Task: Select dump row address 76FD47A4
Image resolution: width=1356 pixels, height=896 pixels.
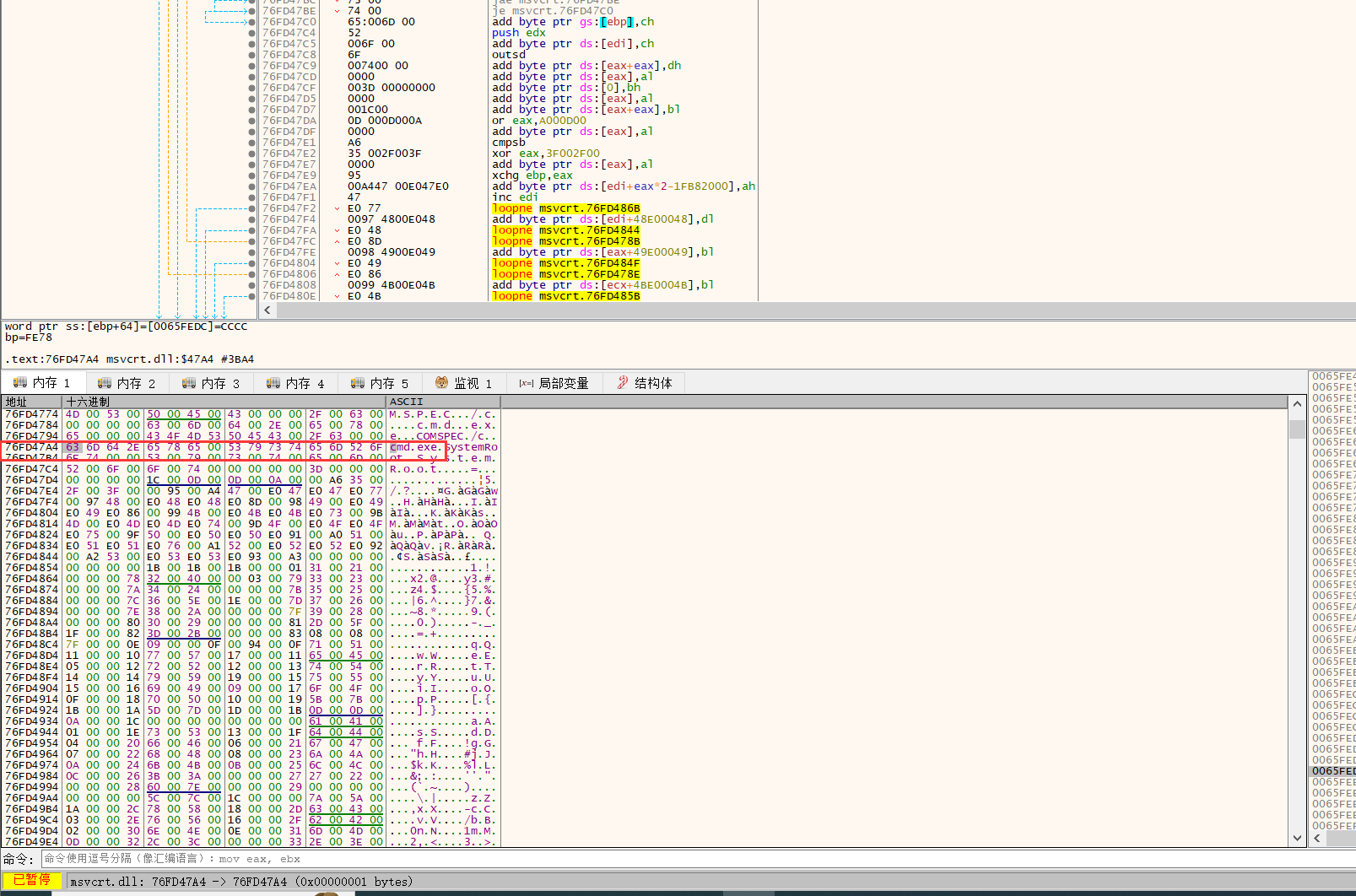Action: (x=32, y=447)
